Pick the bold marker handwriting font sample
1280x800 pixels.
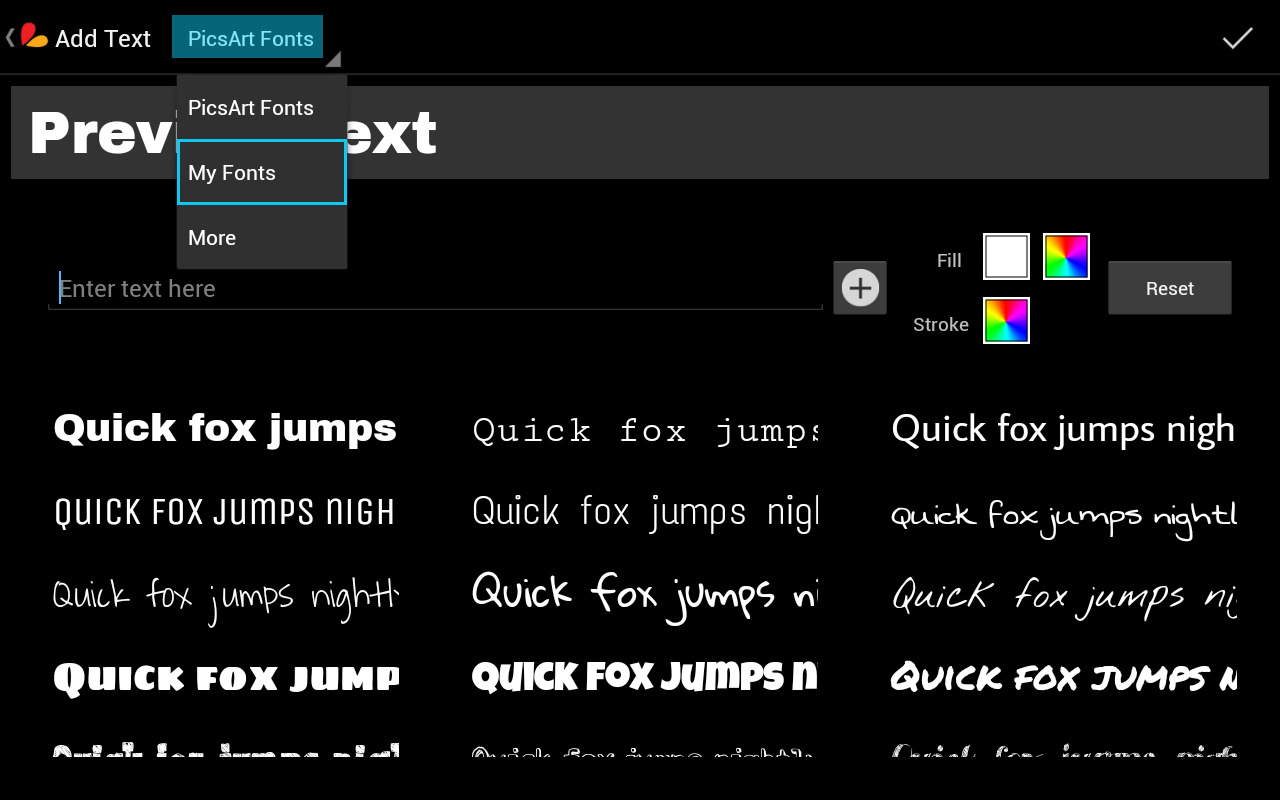tap(645, 596)
